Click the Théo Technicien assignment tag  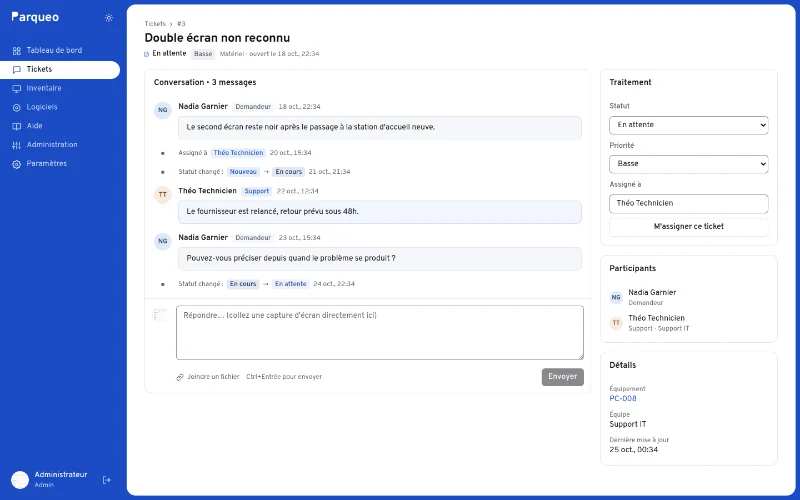coord(238,153)
